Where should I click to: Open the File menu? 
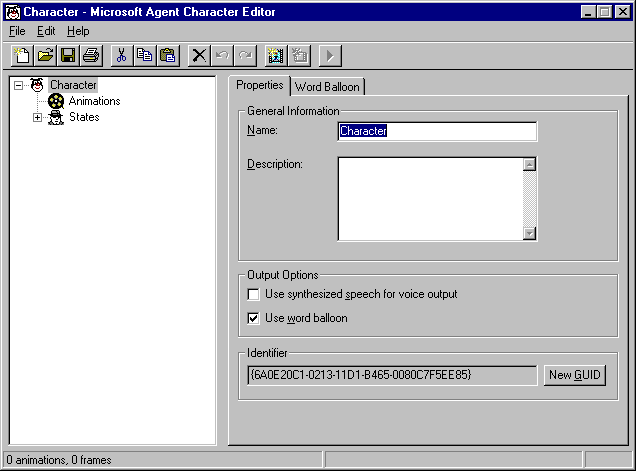pos(17,31)
